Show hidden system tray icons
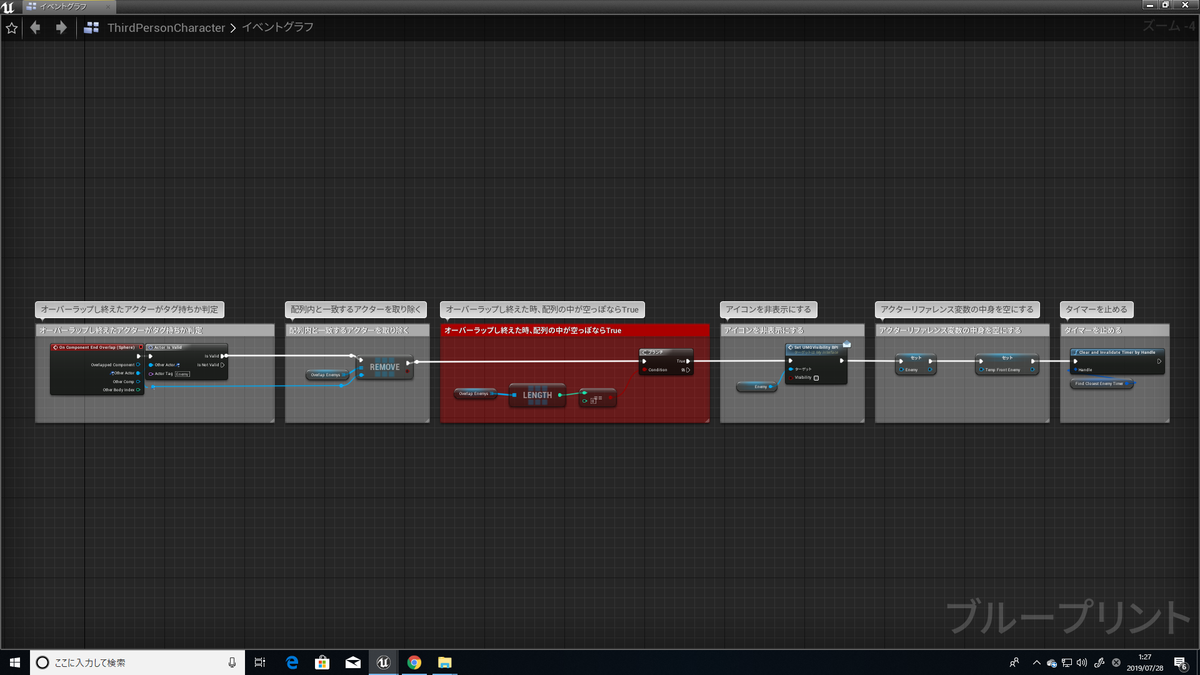The width and height of the screenshot is (1200, 675). point(1037,662)
